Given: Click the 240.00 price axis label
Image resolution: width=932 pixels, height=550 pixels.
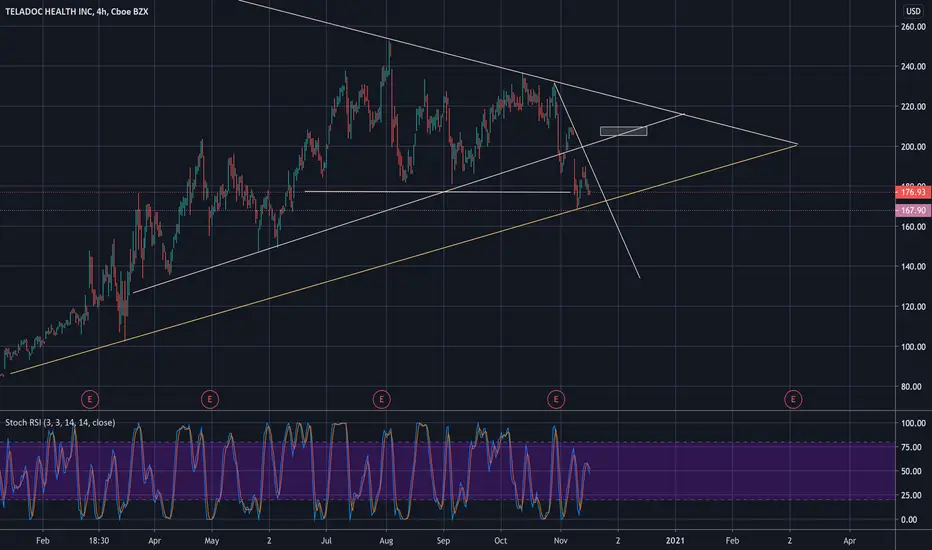Looking at the screenshot, I should [x=913, y=67].
